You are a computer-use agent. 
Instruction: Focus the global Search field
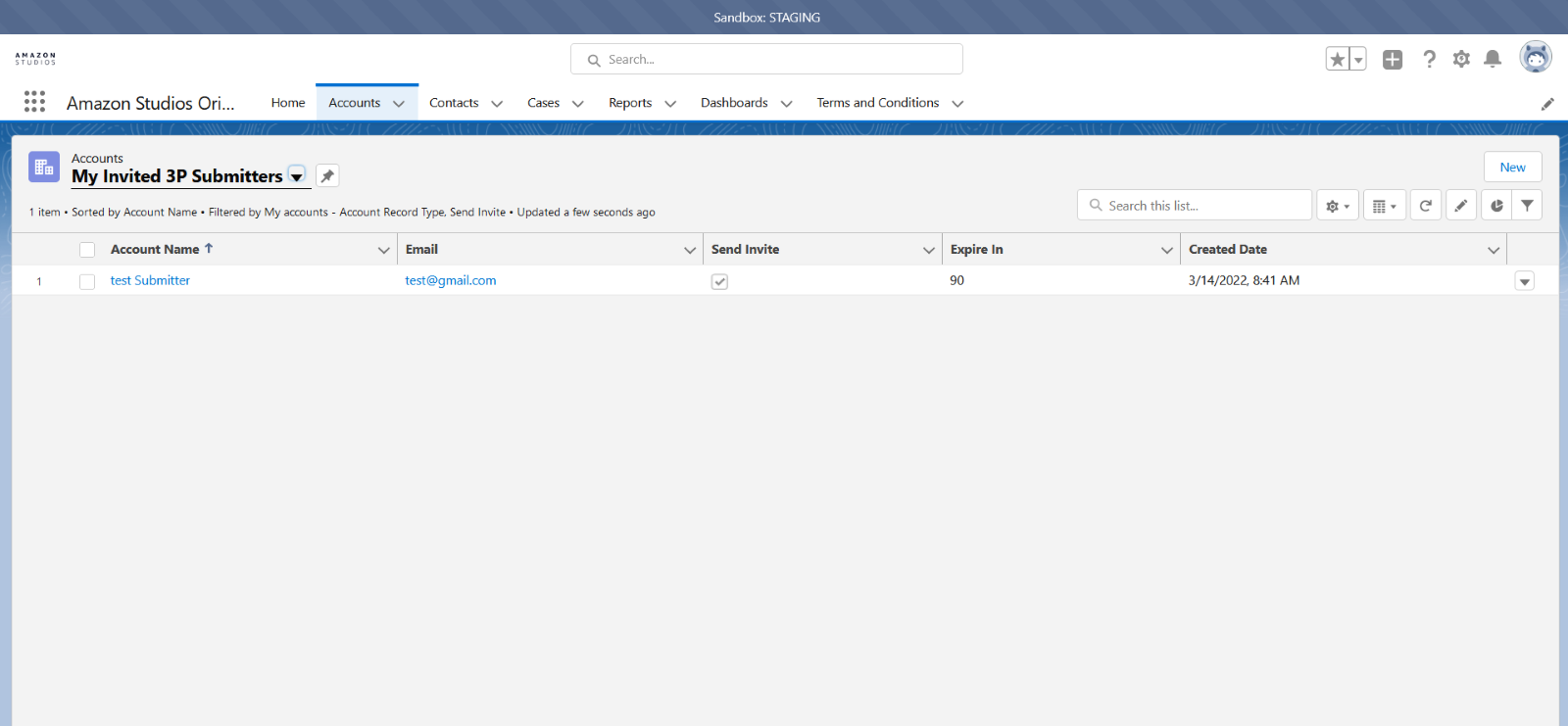point(766,59)
